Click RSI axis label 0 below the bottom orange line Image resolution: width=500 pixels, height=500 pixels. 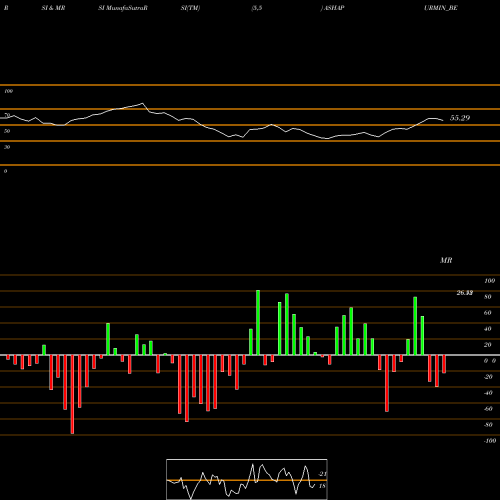click(x=5, y=171)
